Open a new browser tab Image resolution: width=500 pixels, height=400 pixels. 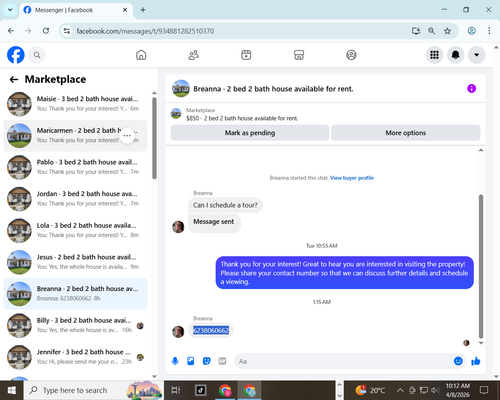coord(143,10)
